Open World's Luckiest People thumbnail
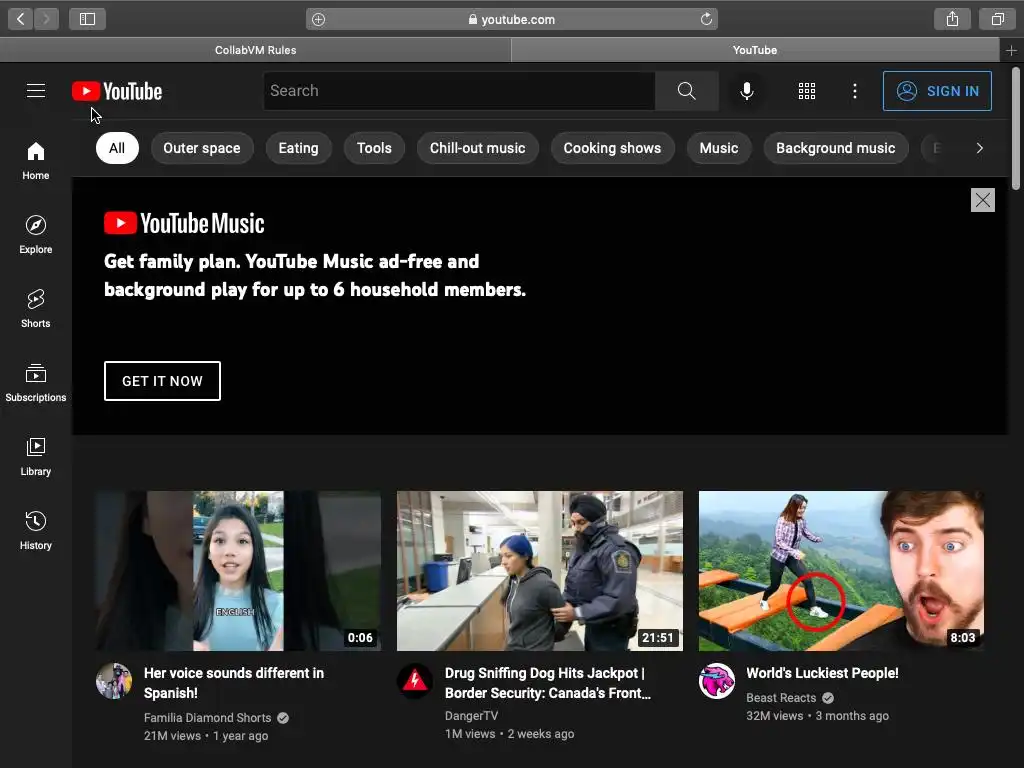Screen dimensions: 1024x768 (x=841, y=571)
